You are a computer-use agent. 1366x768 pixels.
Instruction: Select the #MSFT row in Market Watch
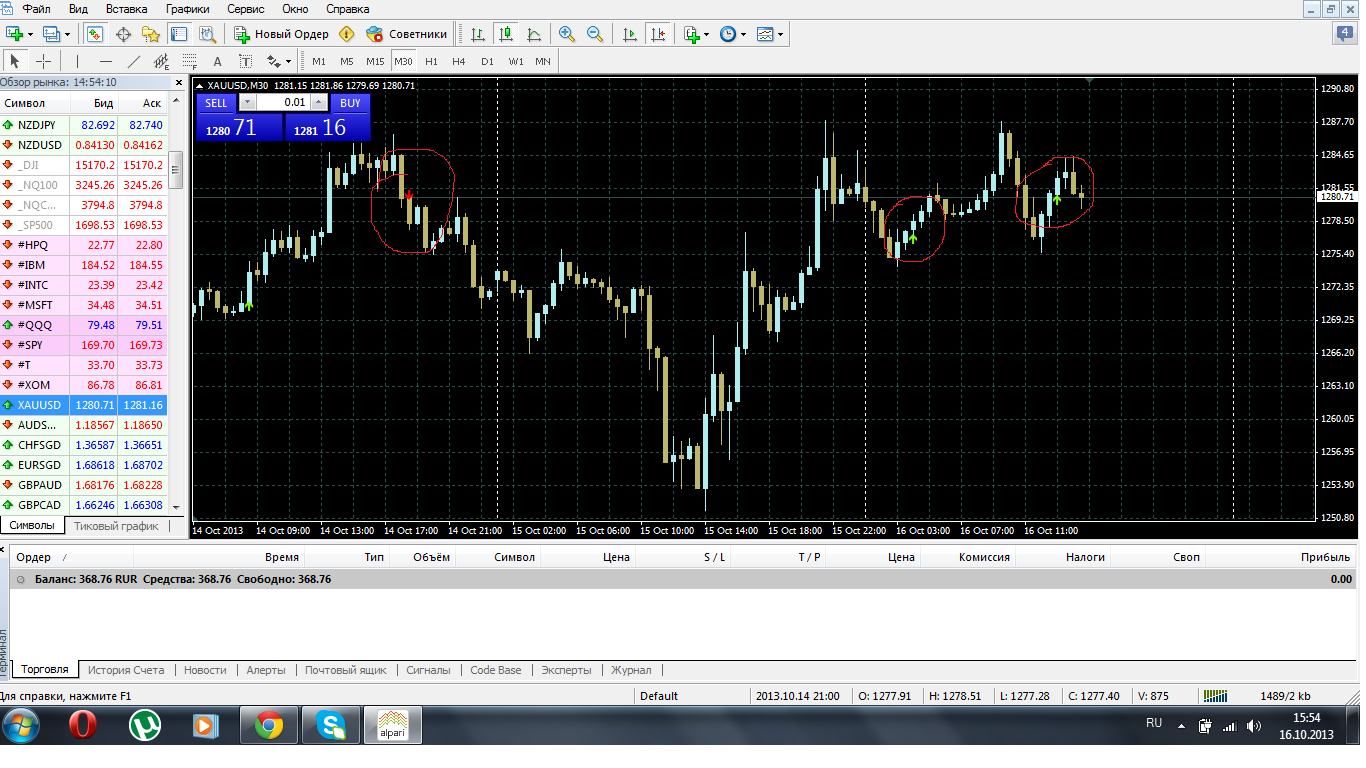pyautogui.click(x=84, y=305)
